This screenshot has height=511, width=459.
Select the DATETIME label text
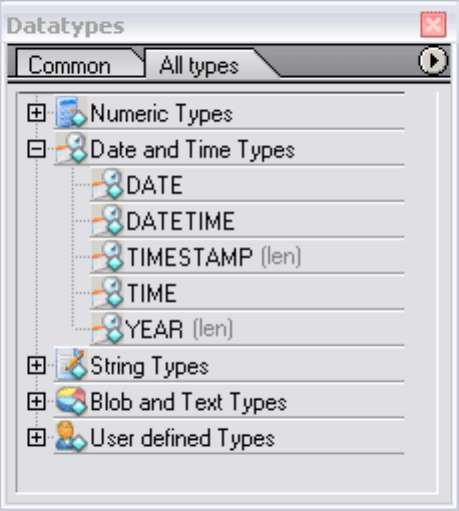[181, 221]
